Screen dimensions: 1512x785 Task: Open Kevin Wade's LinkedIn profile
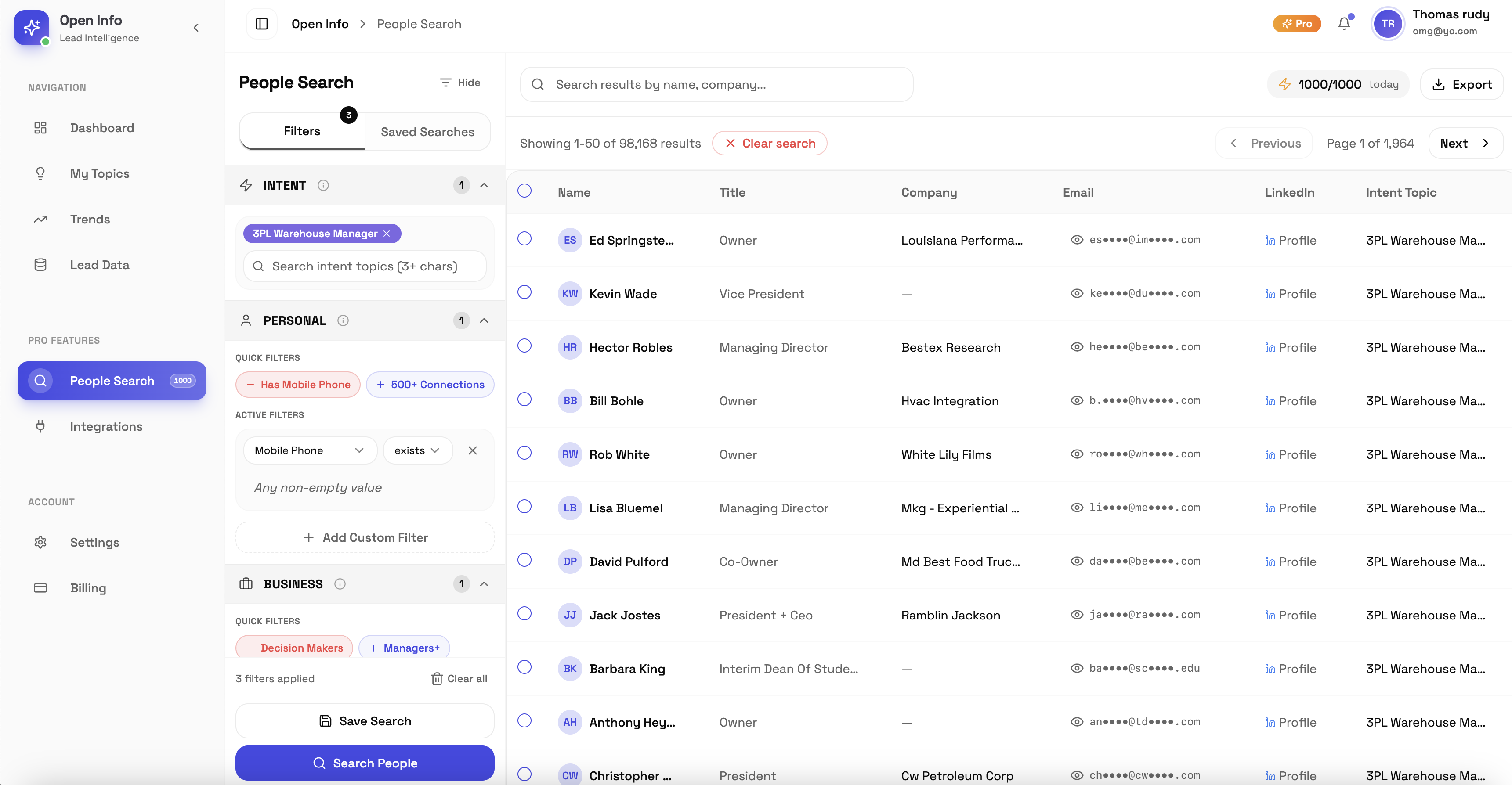(1290, 294)
